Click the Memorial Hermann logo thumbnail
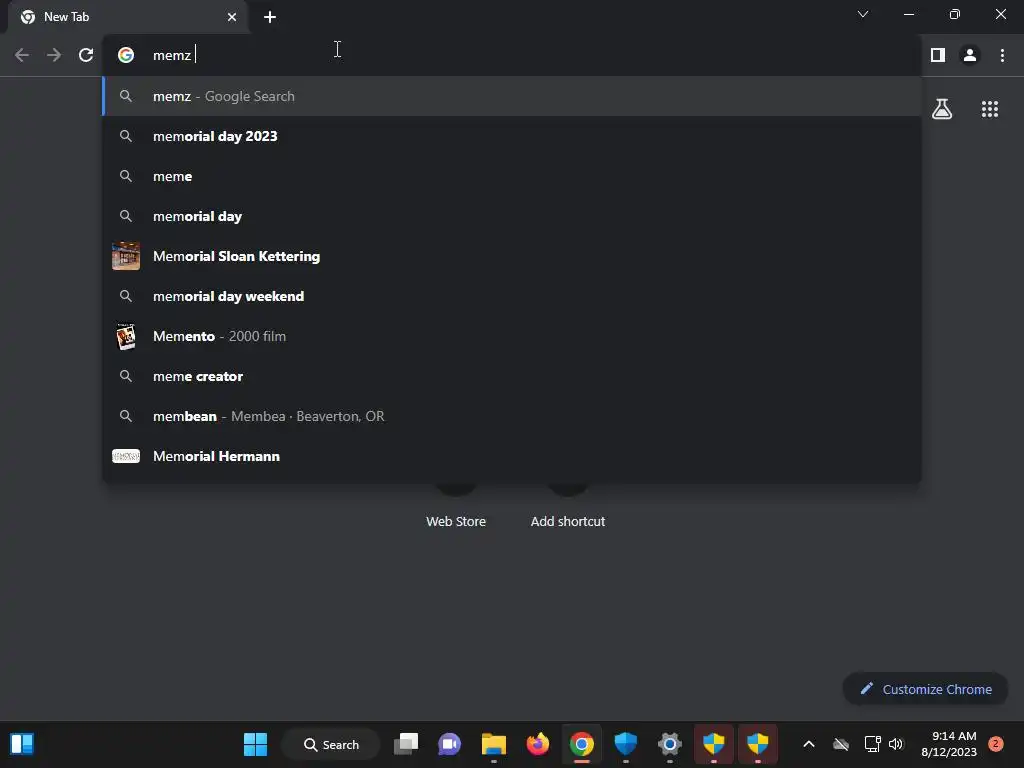This screenshot has width=1024, height=768. pos(126,456)
